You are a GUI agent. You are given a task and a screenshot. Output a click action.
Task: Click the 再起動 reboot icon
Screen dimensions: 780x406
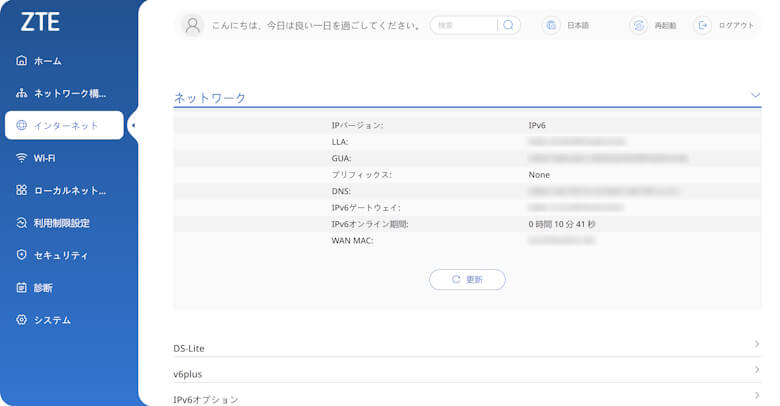(638, 25)
